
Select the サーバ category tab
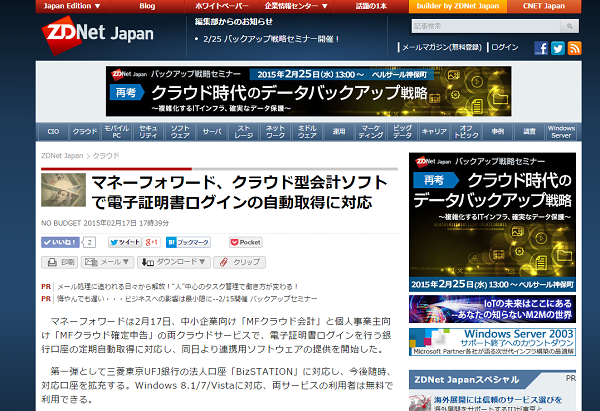(x=212, y=132)
